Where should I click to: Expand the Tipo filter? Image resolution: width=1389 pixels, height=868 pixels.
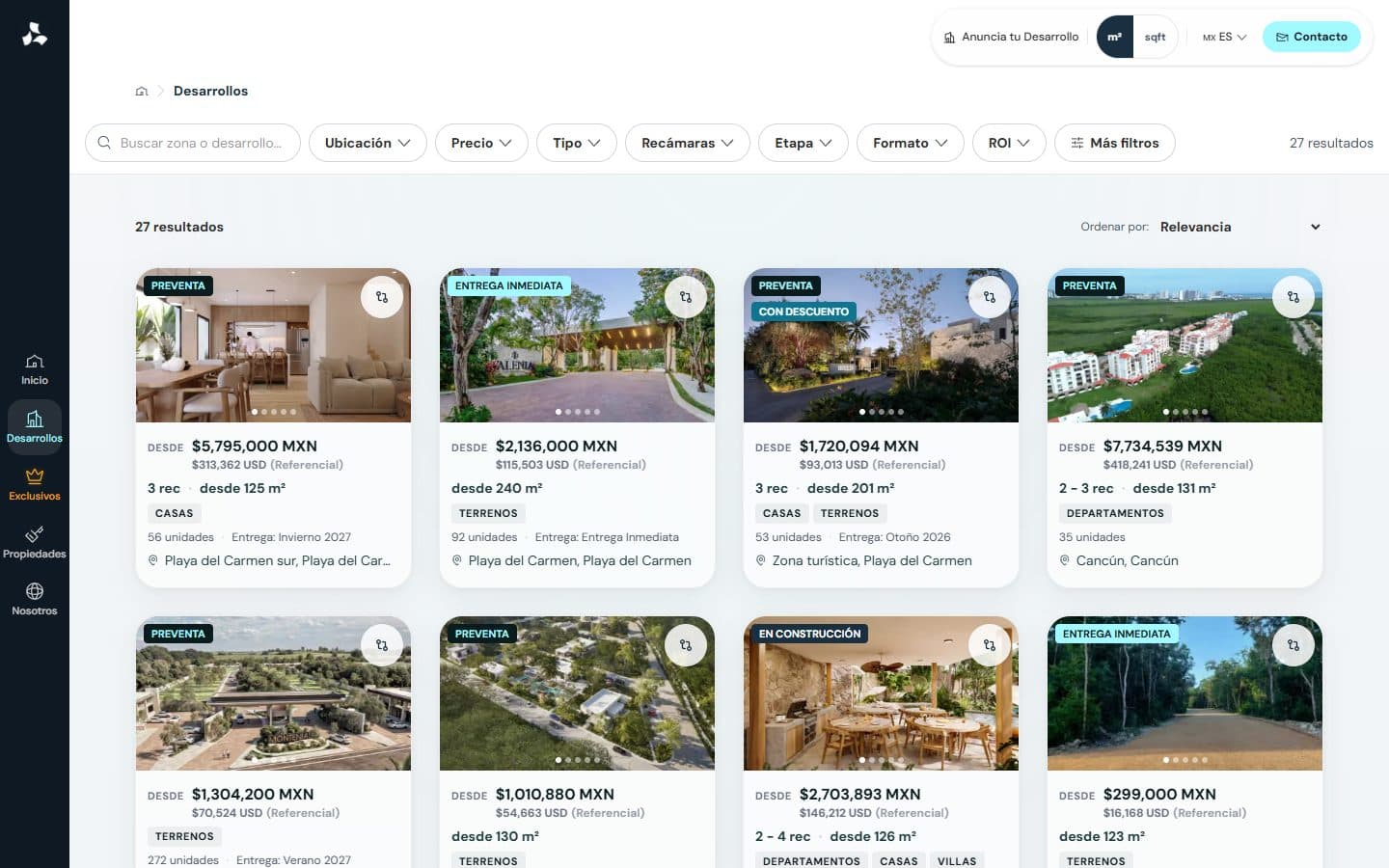point(577,143)
